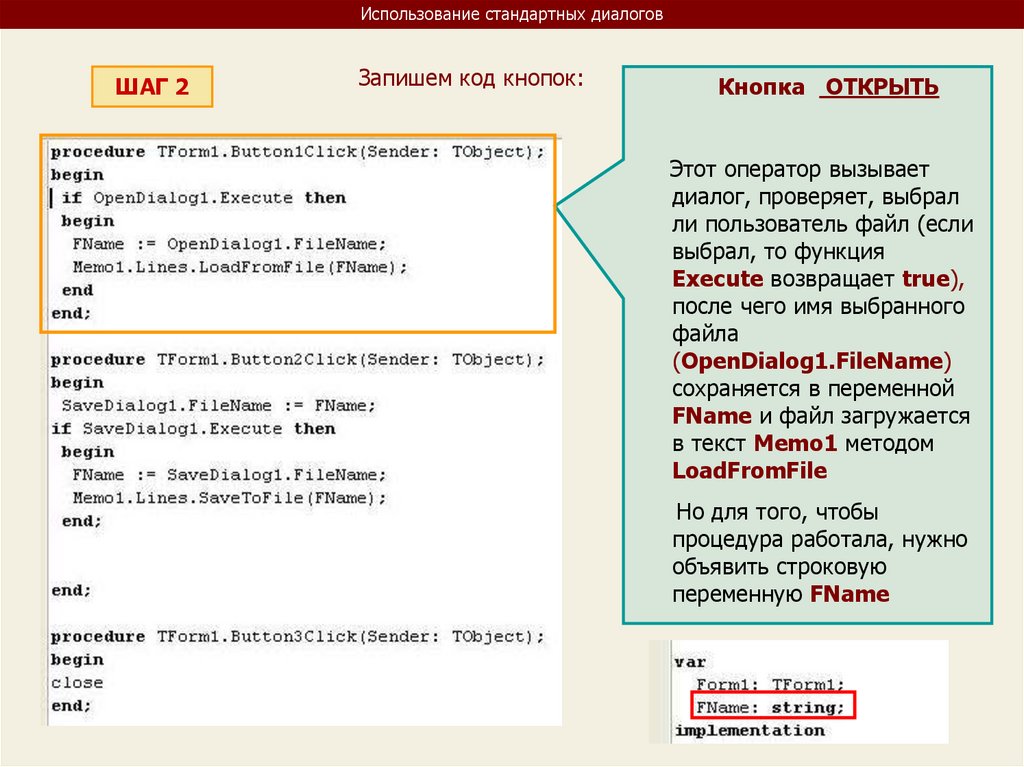Click the 'Этот оператор вызывает' explanation line
Viewport: 1024px width, 767px height.
(799, 170)
